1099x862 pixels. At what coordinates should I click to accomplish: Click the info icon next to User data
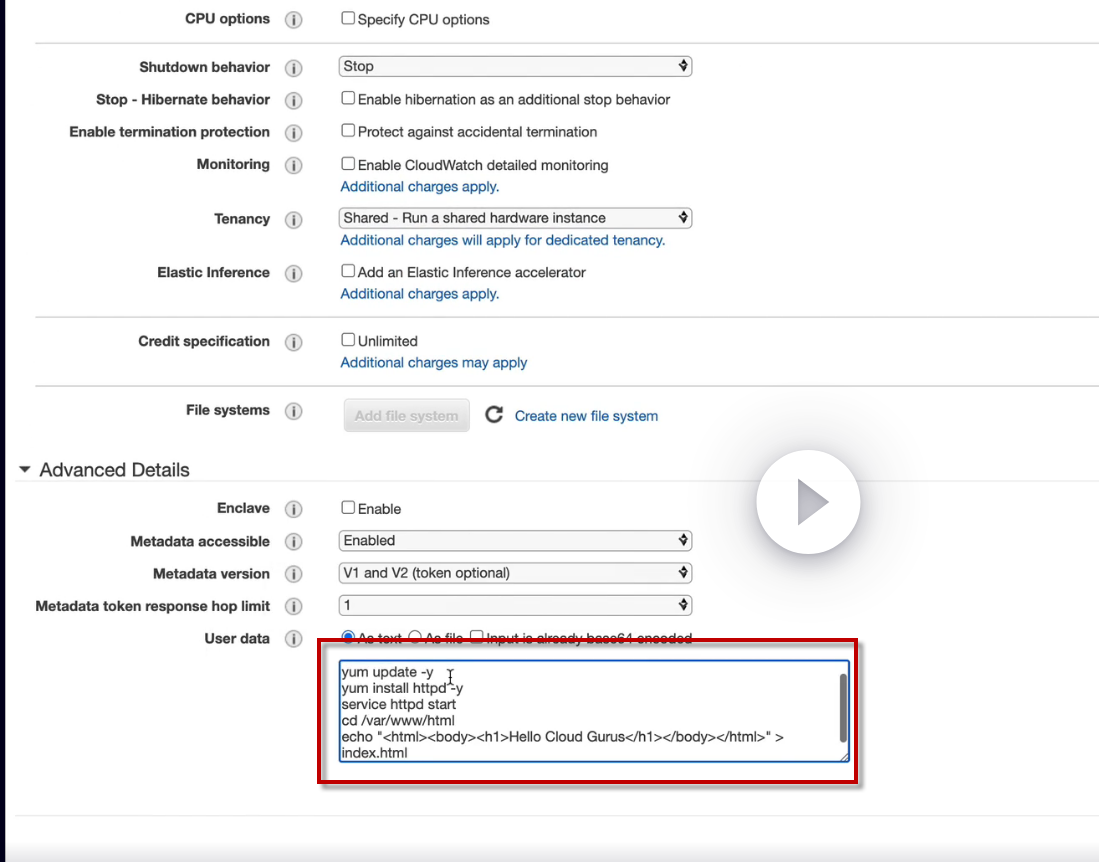(294, 639)
